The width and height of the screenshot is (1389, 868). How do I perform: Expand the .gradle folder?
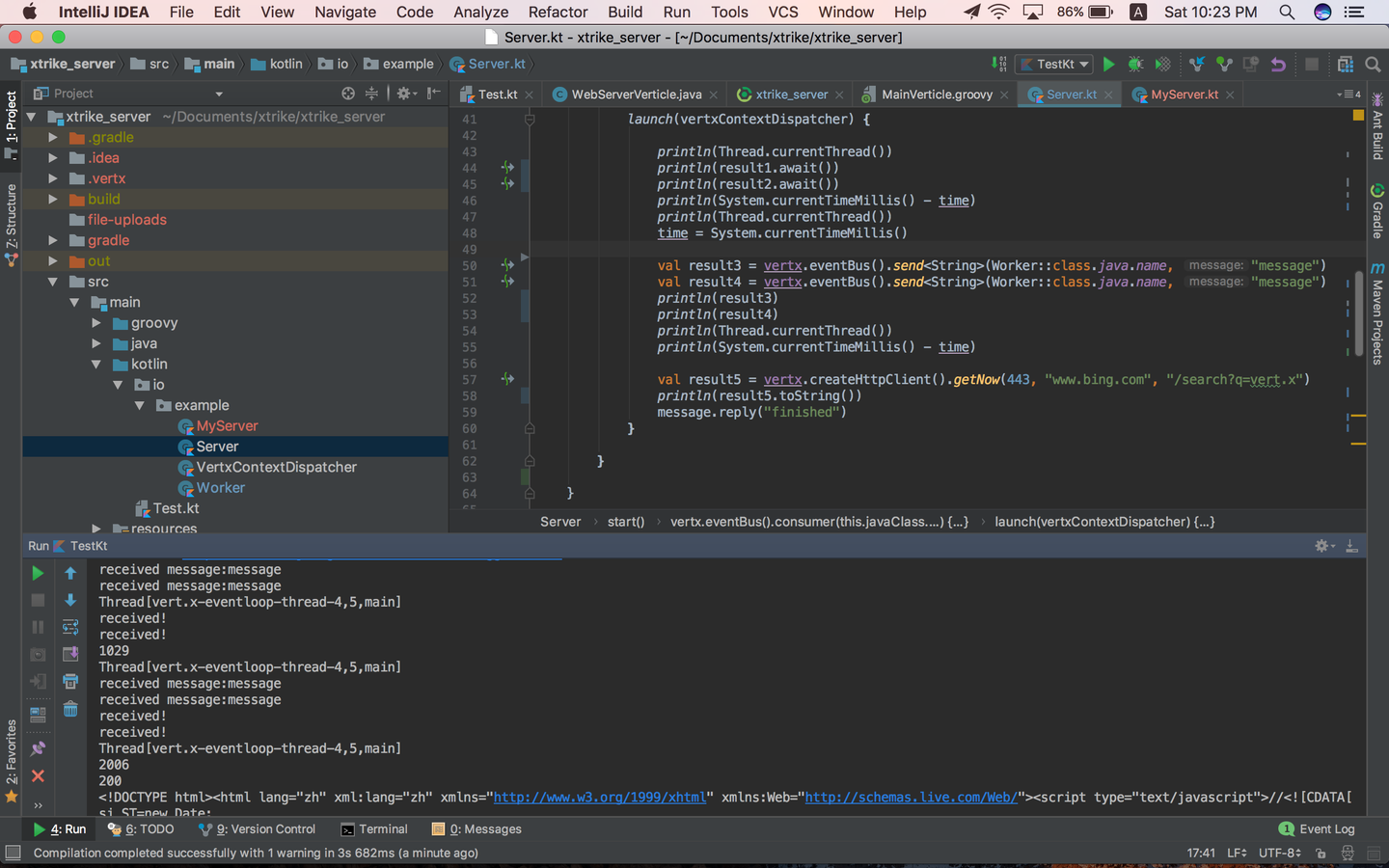[x=53, y=137]
